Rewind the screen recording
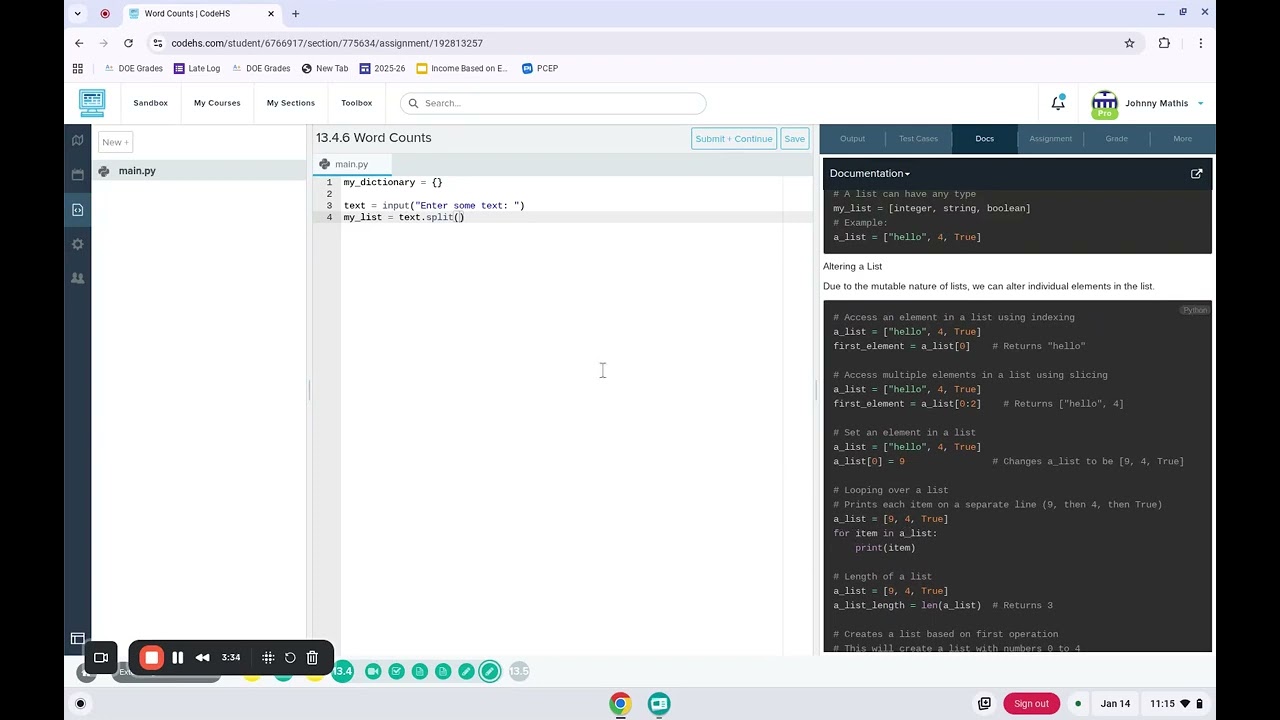This screenshot has height=720, width=1280. click(203, 657)
